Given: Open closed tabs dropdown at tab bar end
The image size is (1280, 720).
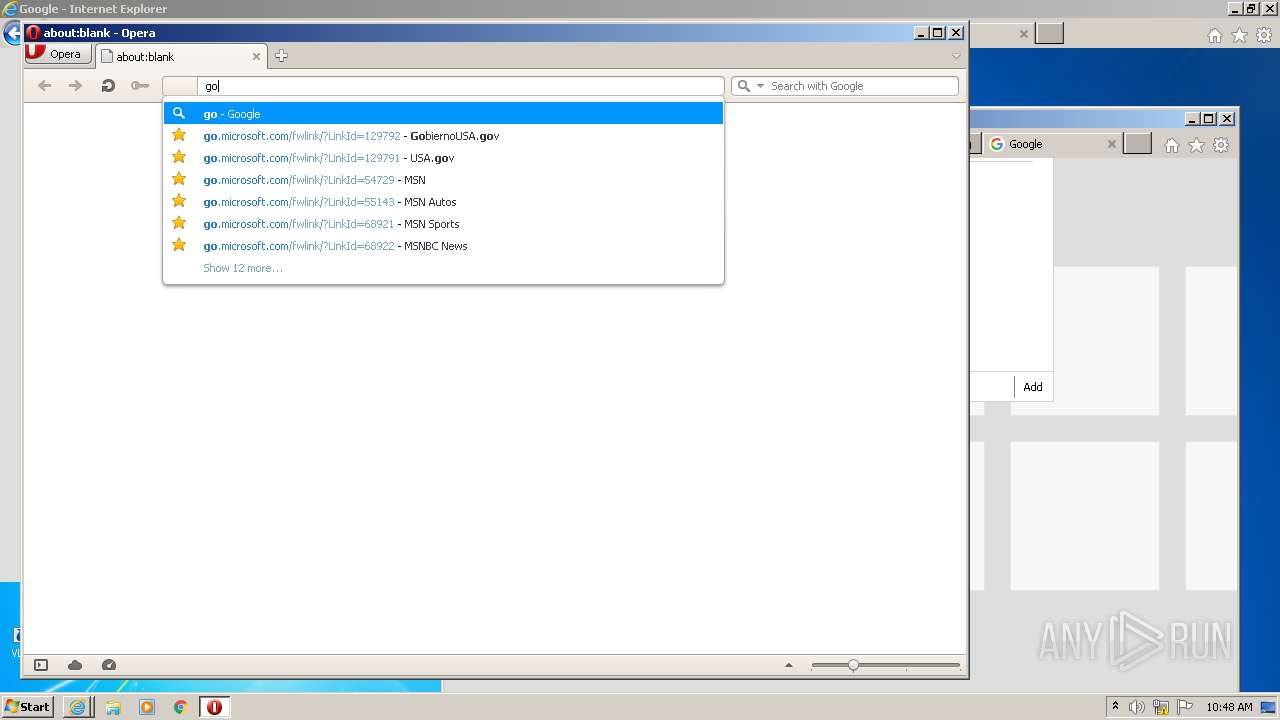Looking at the screenshot, I should point(956,56).
